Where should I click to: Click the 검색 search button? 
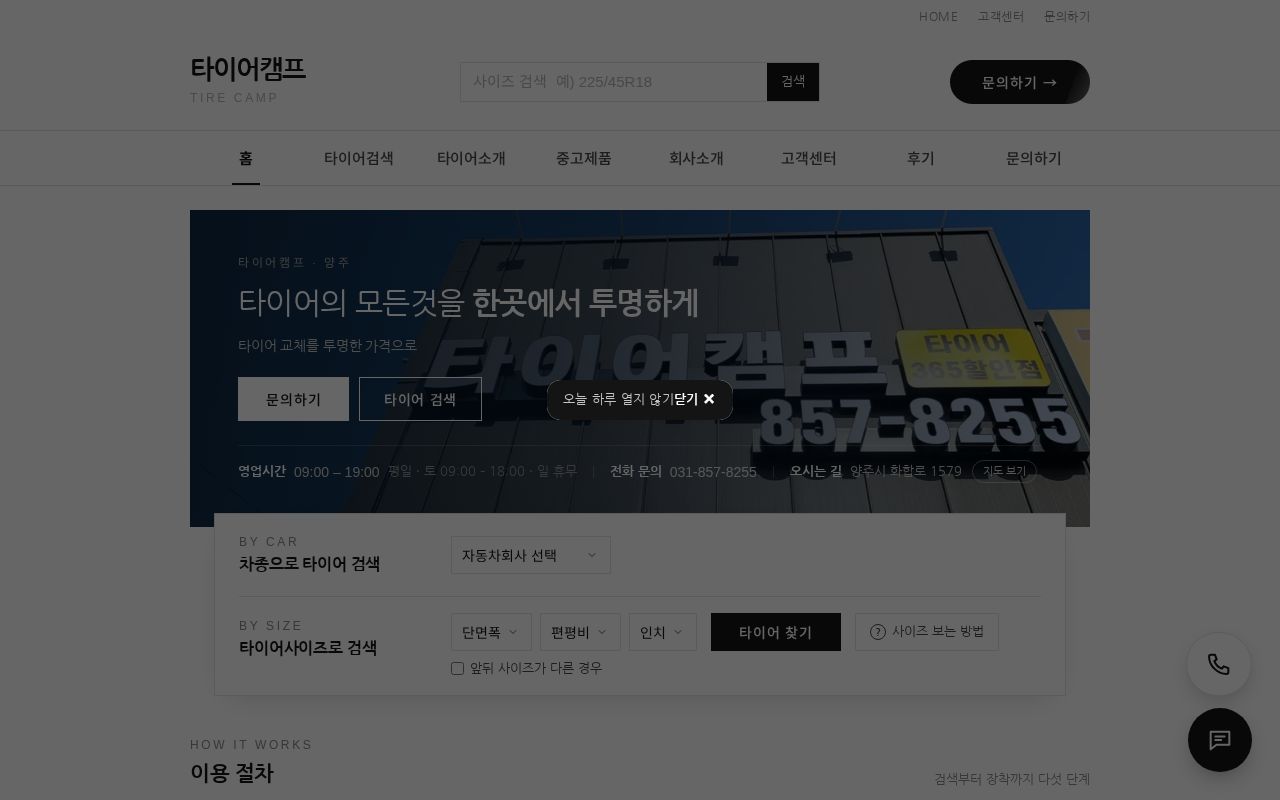(793, 82)
